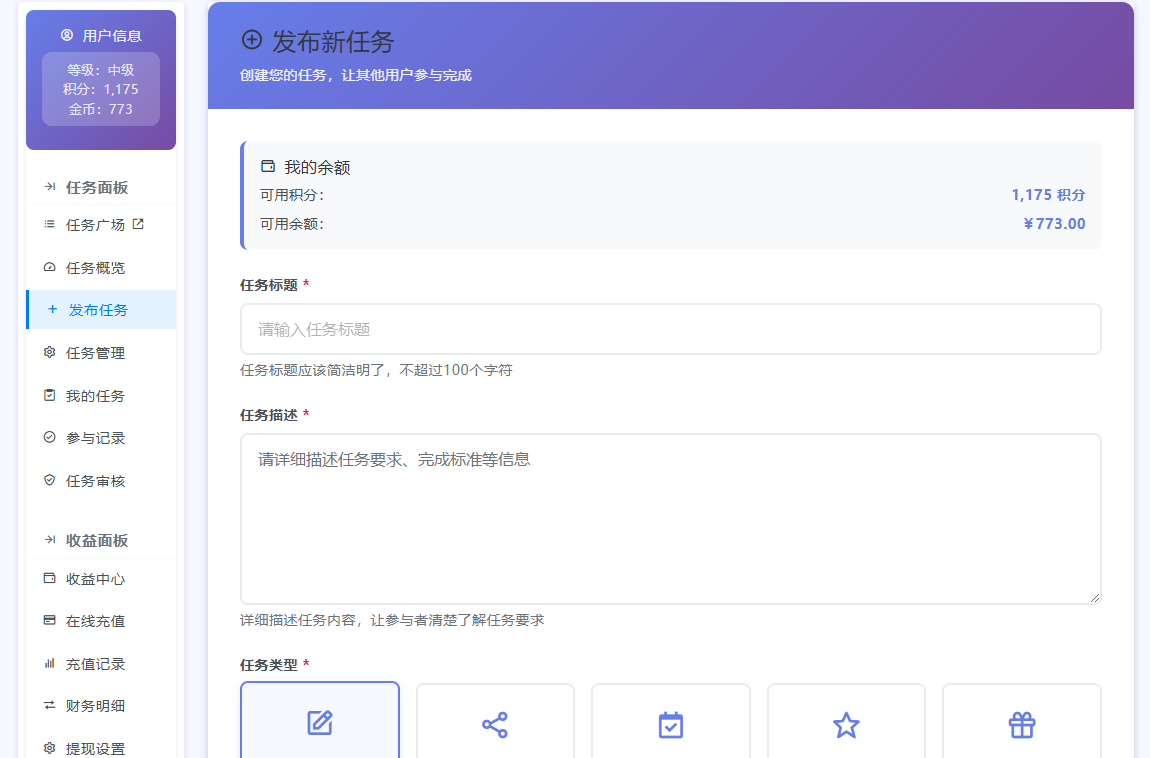Click the calendar check-in task type icon
Viewport: 1150px width, 758px height.
pos(670,723)
